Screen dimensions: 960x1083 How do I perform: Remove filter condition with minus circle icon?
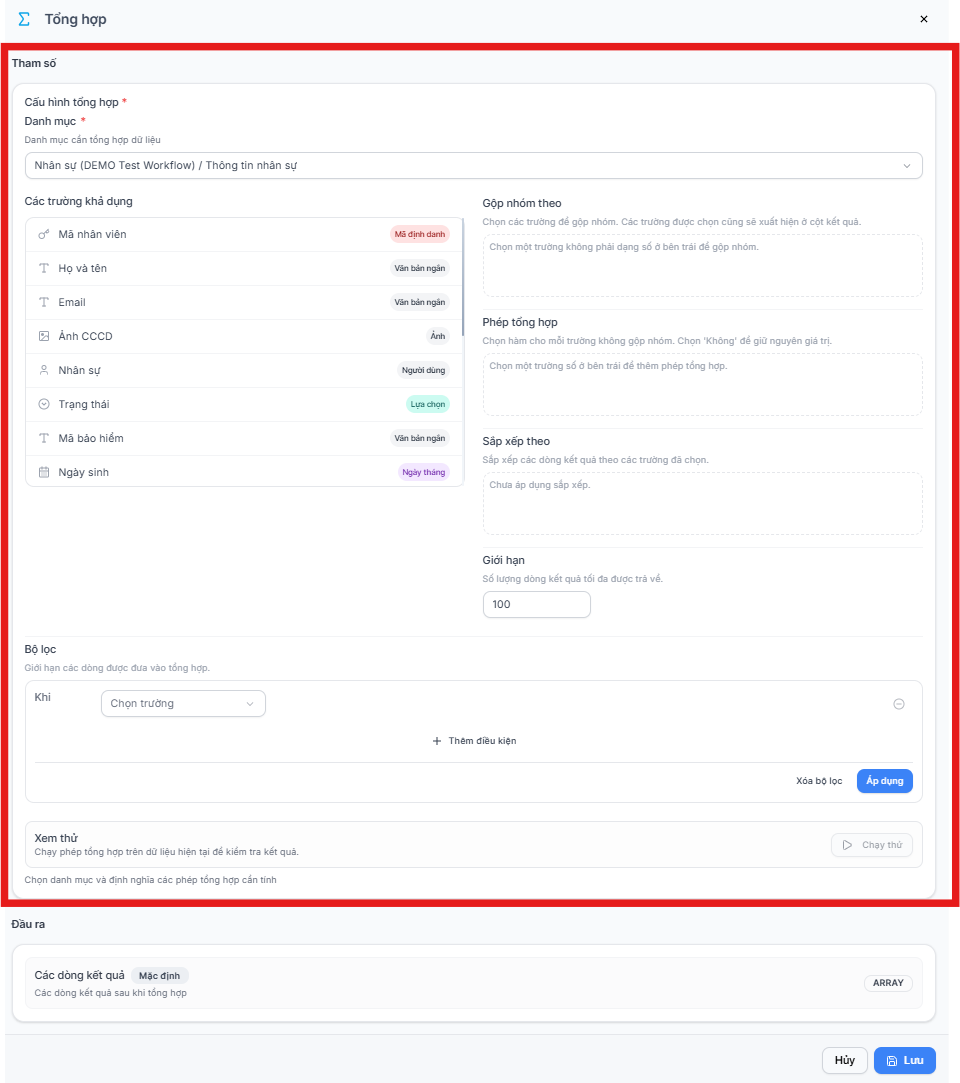[899, 704]
